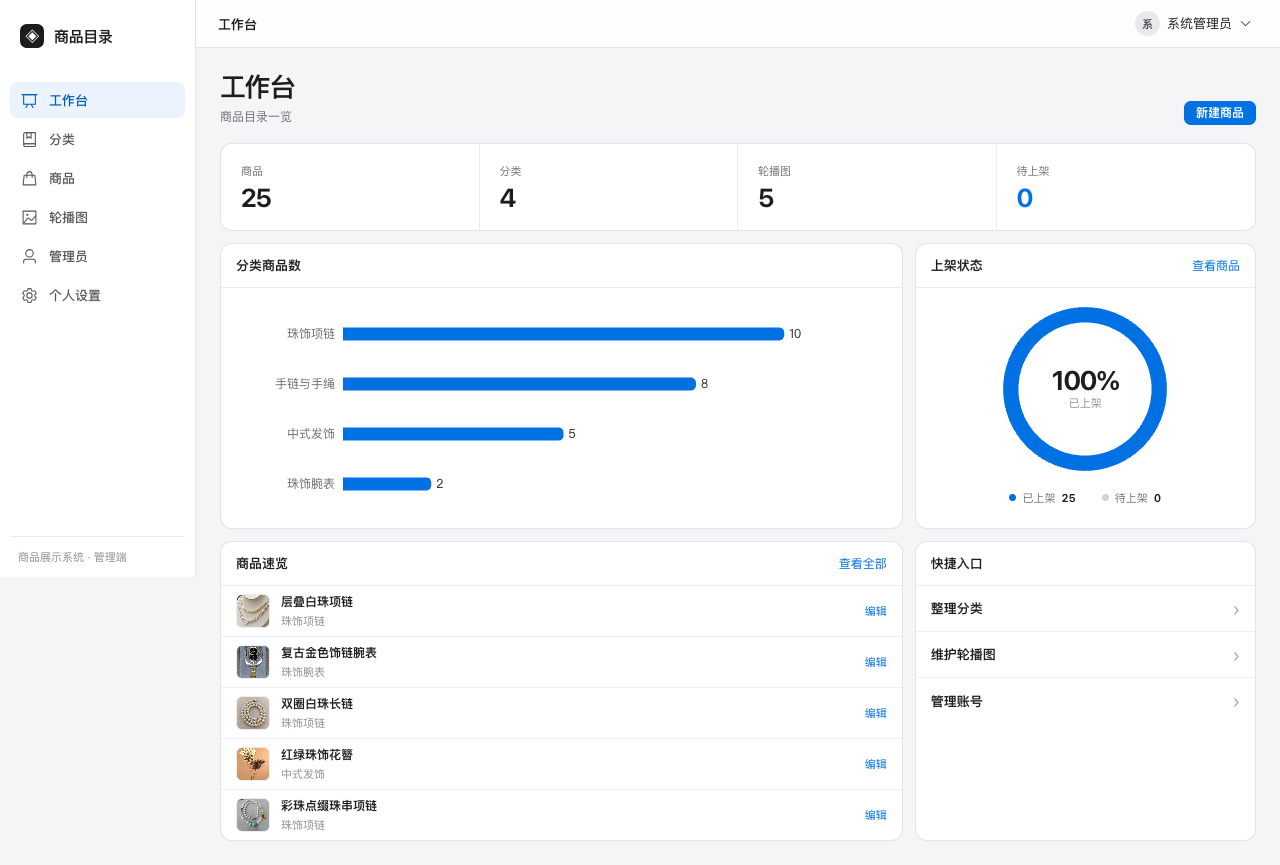This screenshot has width=1280, height=865.
Task: Click the 手链与手绳 bar in the chart
Action: click(519, 384)
